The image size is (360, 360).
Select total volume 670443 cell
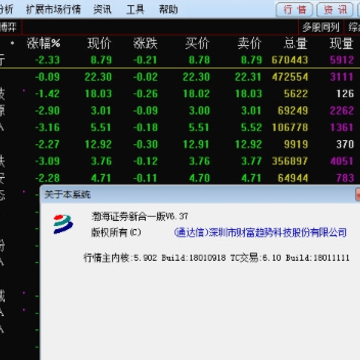290,60
